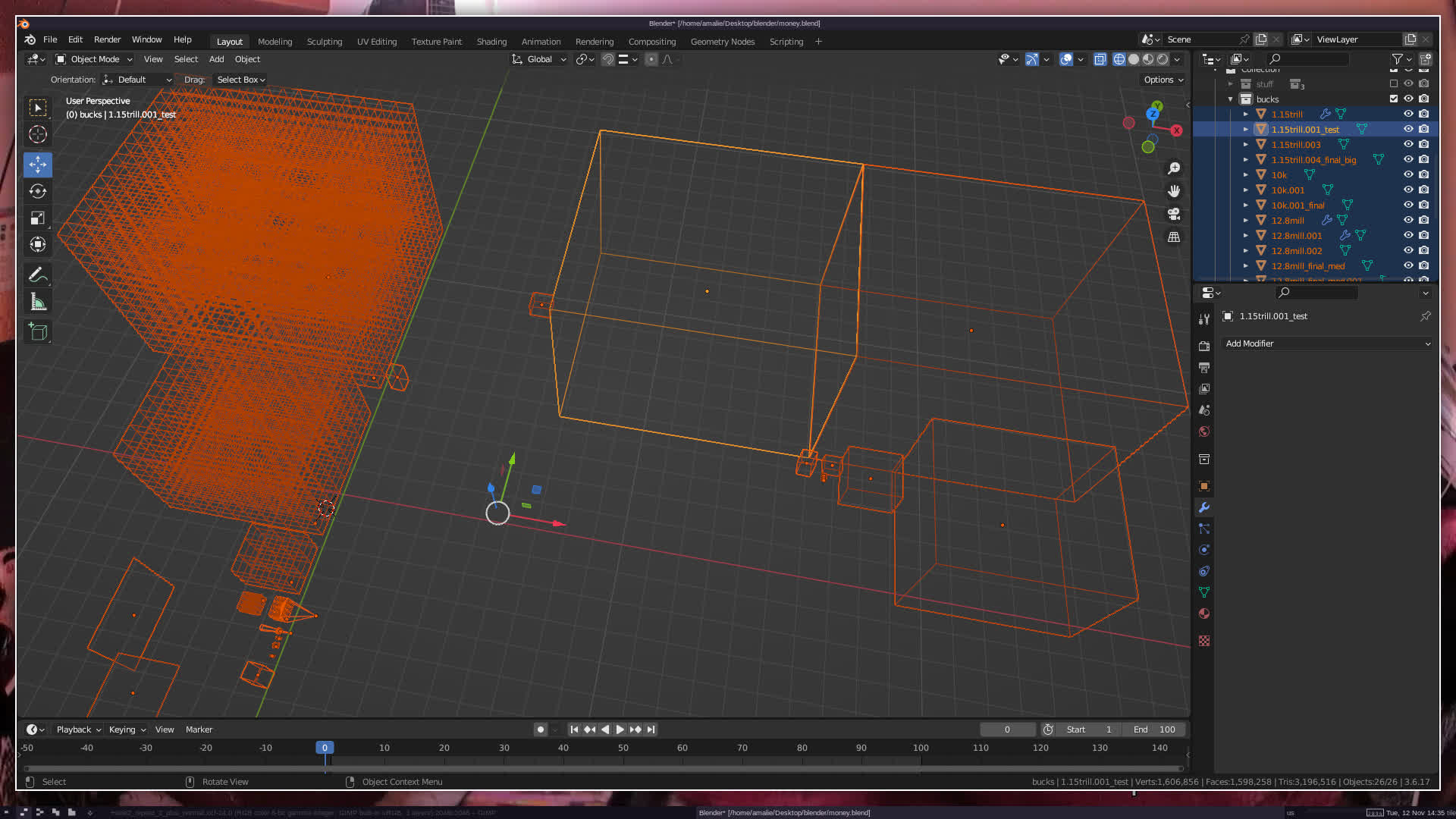Open the Render menu
Image resolution: width=1456 pixels, height=819 pixels.
[107, 39]
